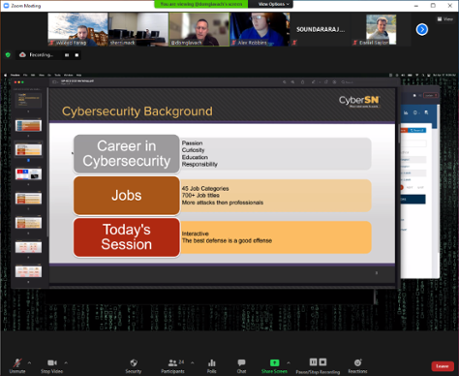459x376 pixels.
Task: Click the Jobs box on slide
Action: pyautogui.click(x=126, y=195)
